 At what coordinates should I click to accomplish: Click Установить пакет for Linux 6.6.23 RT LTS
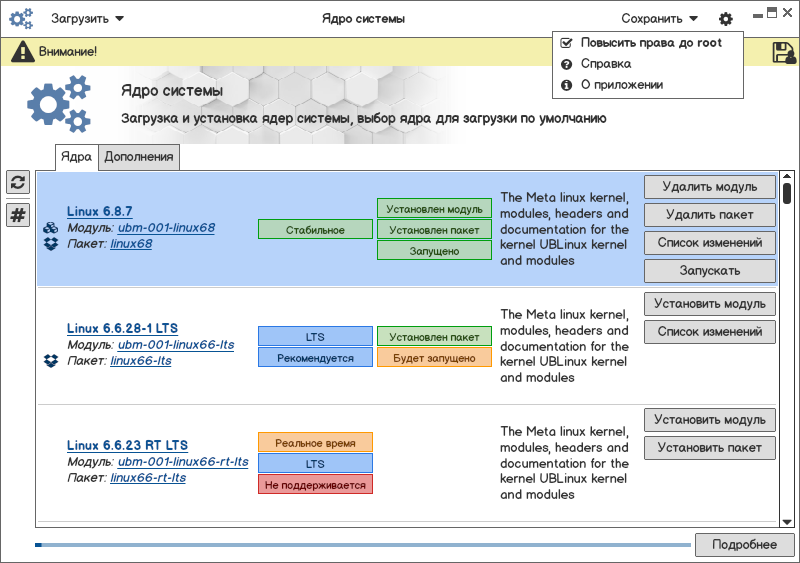710,448
